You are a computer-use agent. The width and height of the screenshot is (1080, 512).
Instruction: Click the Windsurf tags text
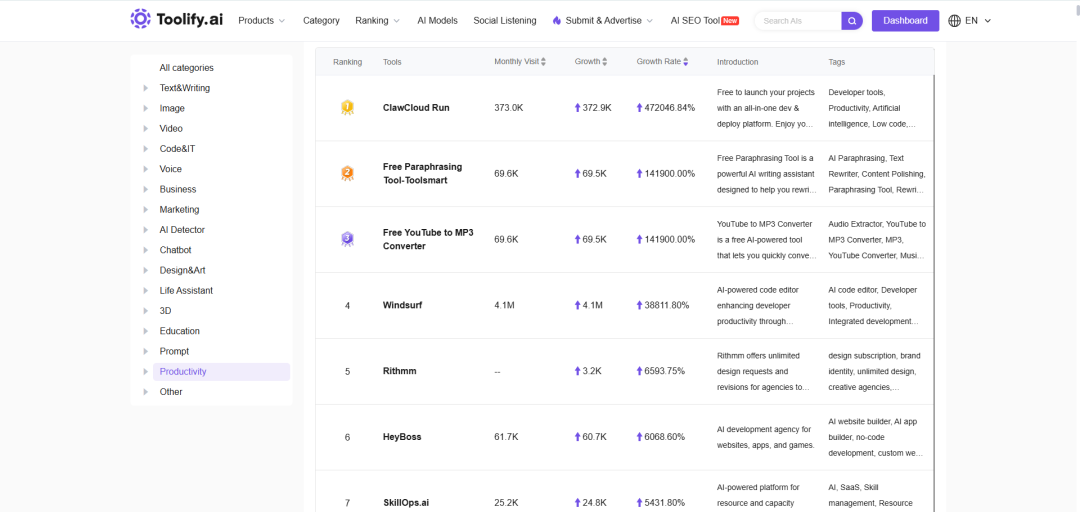pyautogui.click(x=873, y=305)
